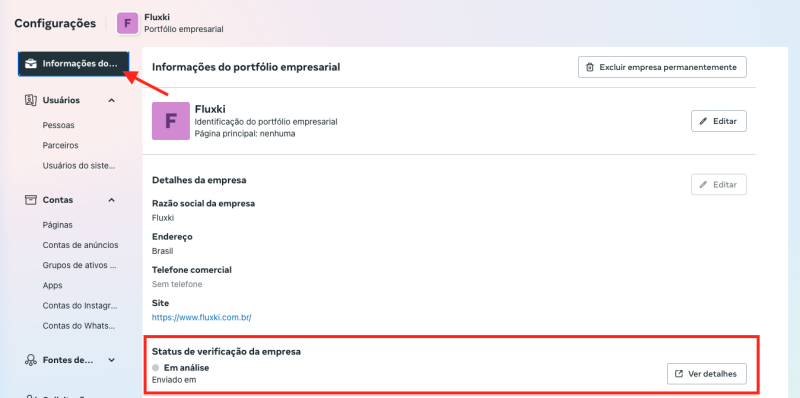Click the trash icon on Excluir empresa button
The width and height of the screenshot is (800, 398).
point(590,67)
